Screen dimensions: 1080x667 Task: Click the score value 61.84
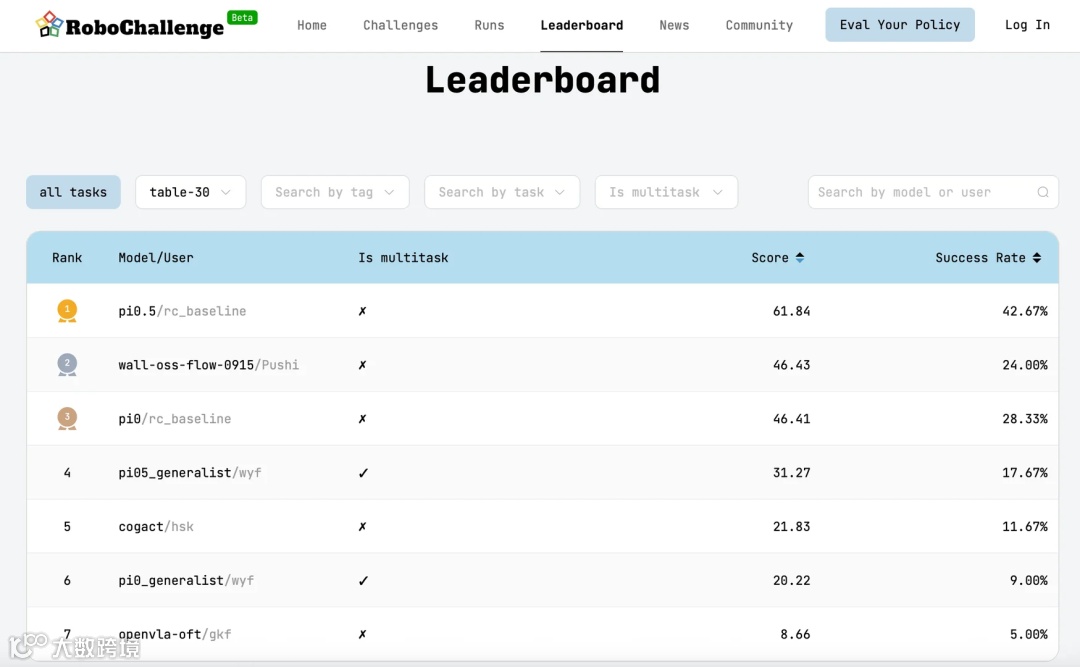click(791, 311)
